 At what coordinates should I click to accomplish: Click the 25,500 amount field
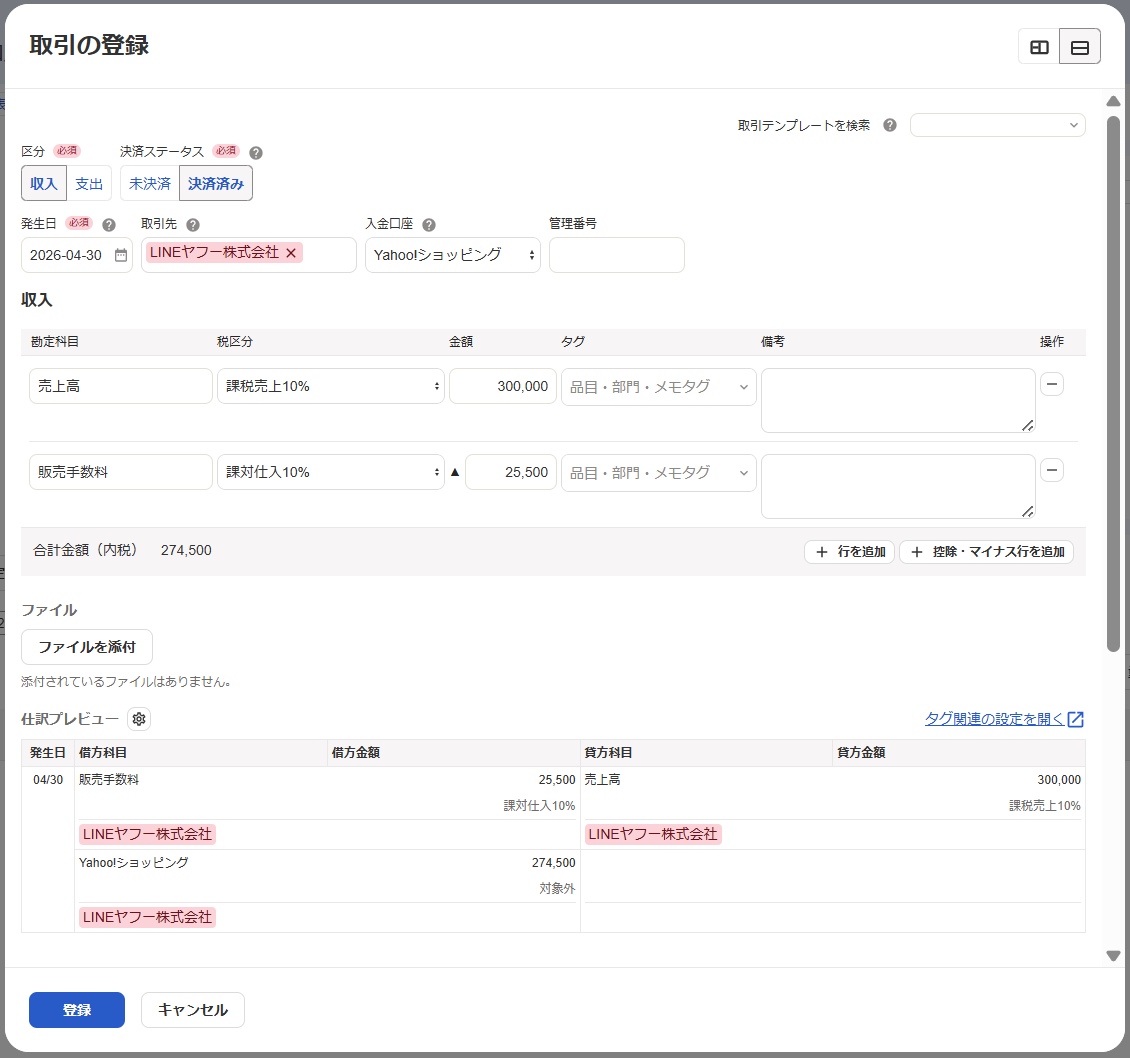(x=511, y=472)
